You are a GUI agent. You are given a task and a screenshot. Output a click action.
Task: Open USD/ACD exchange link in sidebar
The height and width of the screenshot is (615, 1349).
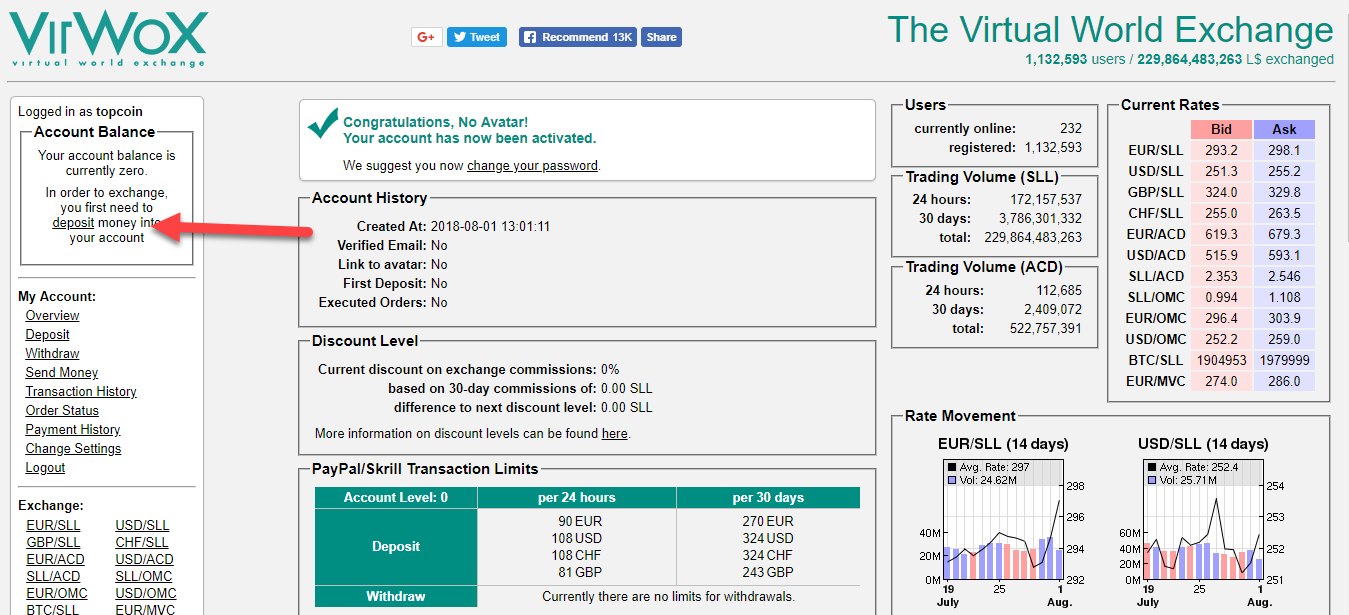point(144,559)
